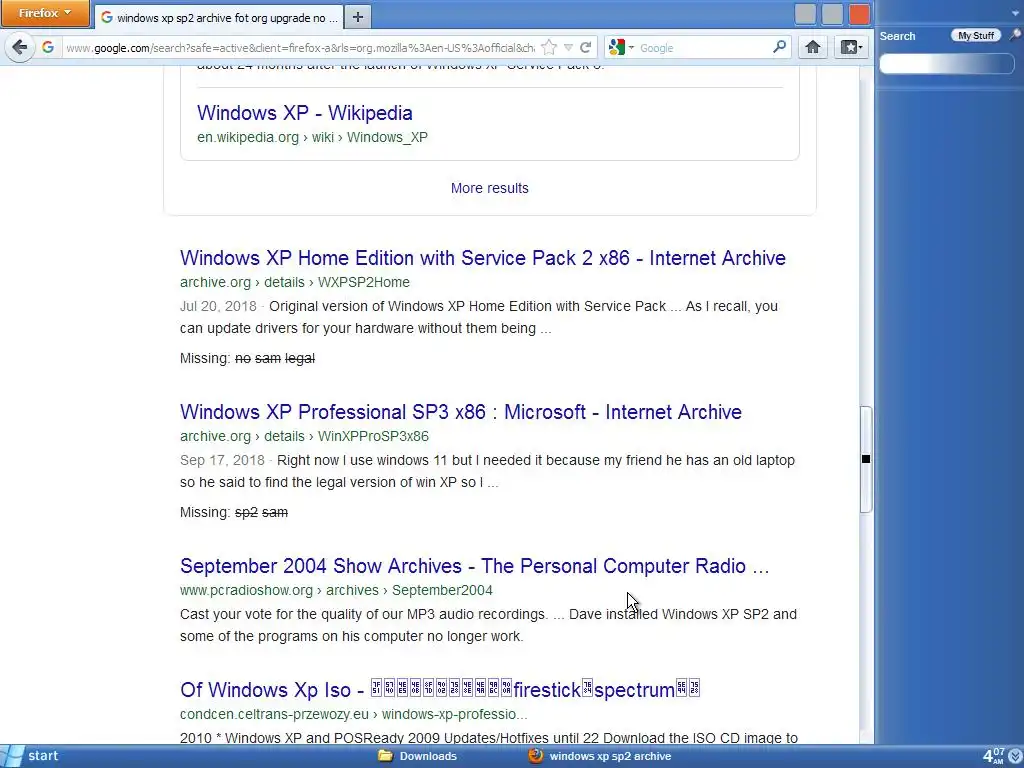Go back with the back arrow
1024x768 pixels.
(x=20, y=47)
